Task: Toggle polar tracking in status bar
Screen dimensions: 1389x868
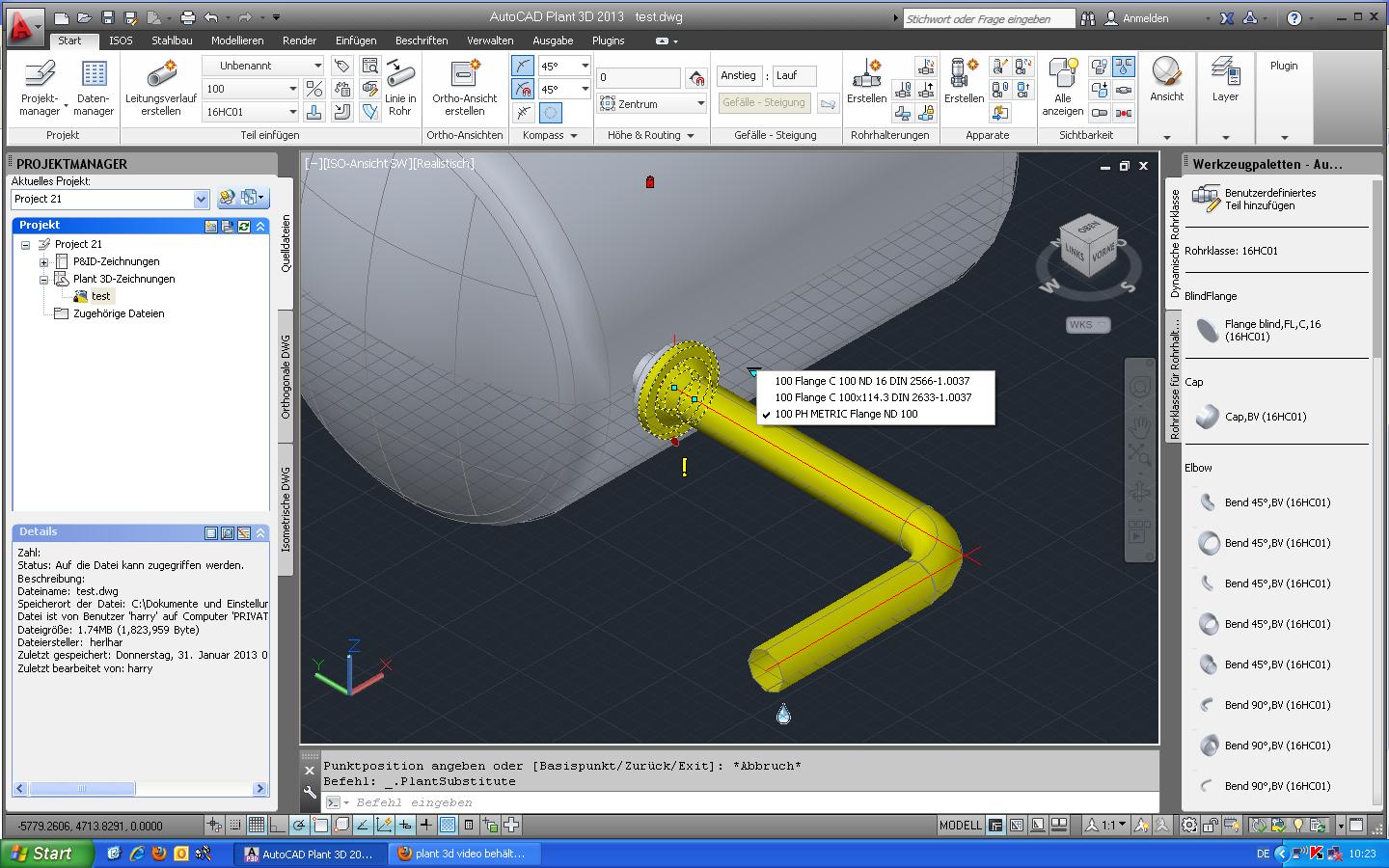Action: click(299, 825)
